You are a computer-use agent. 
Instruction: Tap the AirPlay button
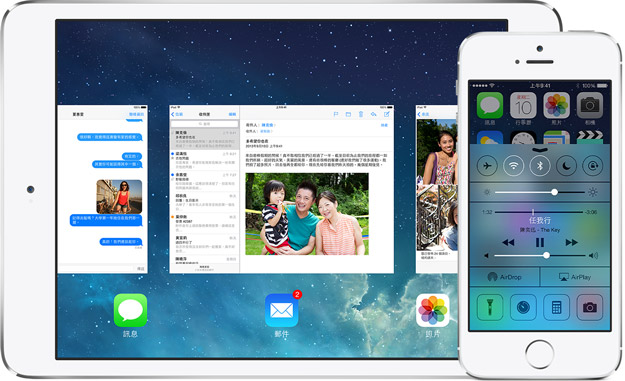(575, 277)
